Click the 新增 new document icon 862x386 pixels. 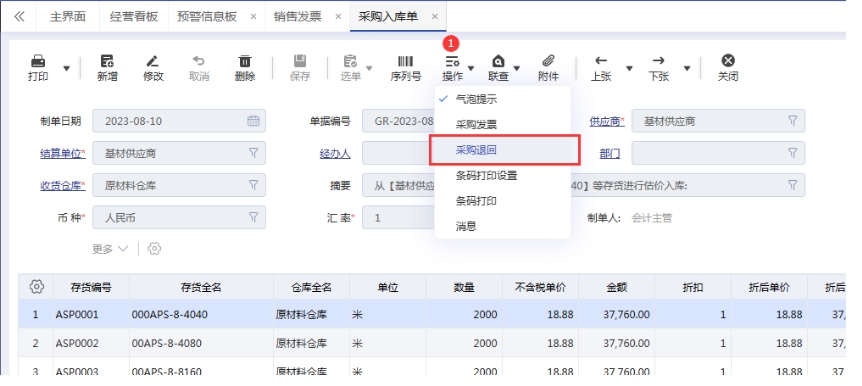click(x=107, y=61)
